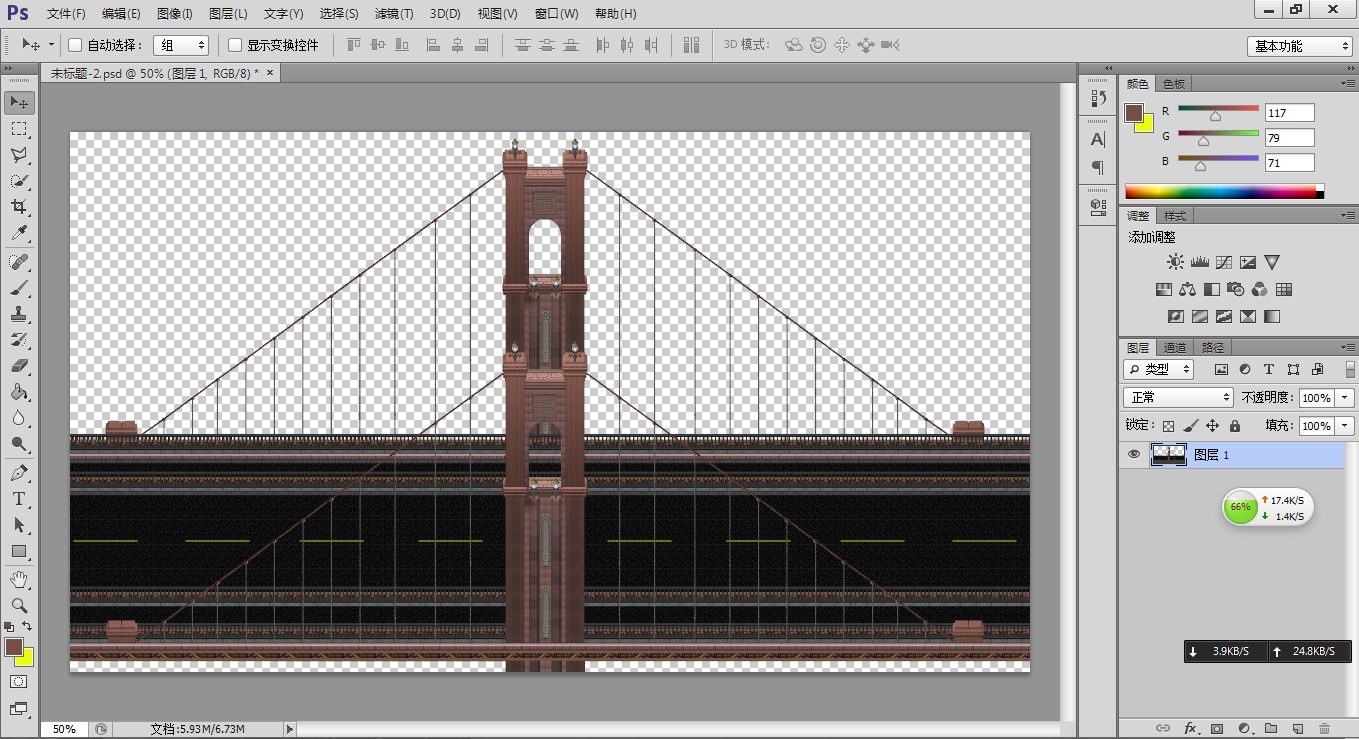Select the Crop tool
The image size is (1359, 739).
19,207
